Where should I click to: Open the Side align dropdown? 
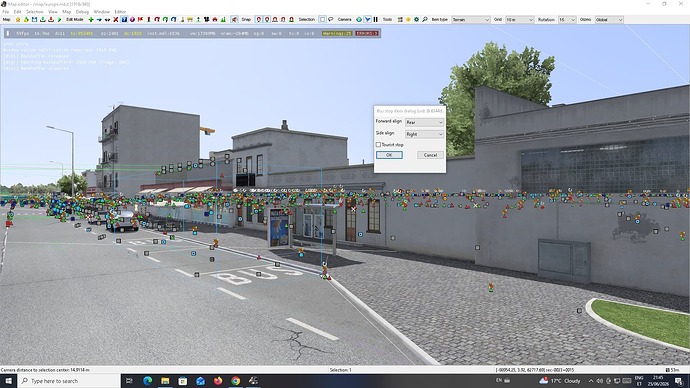[x=424, y=134]
